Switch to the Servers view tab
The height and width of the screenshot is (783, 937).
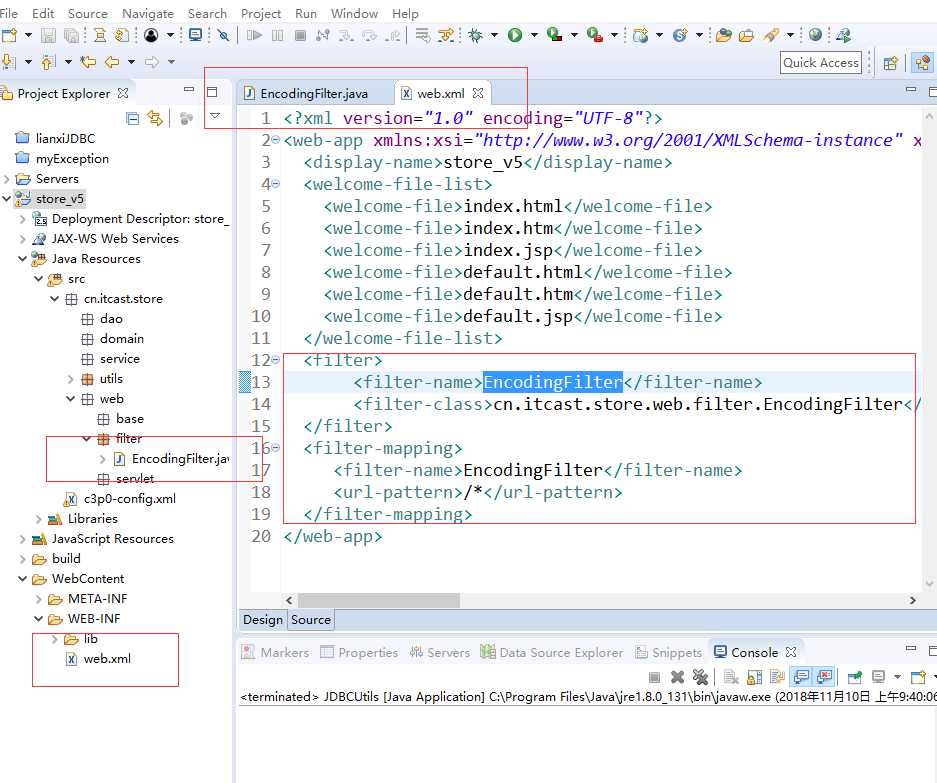[x=440, y=652]
